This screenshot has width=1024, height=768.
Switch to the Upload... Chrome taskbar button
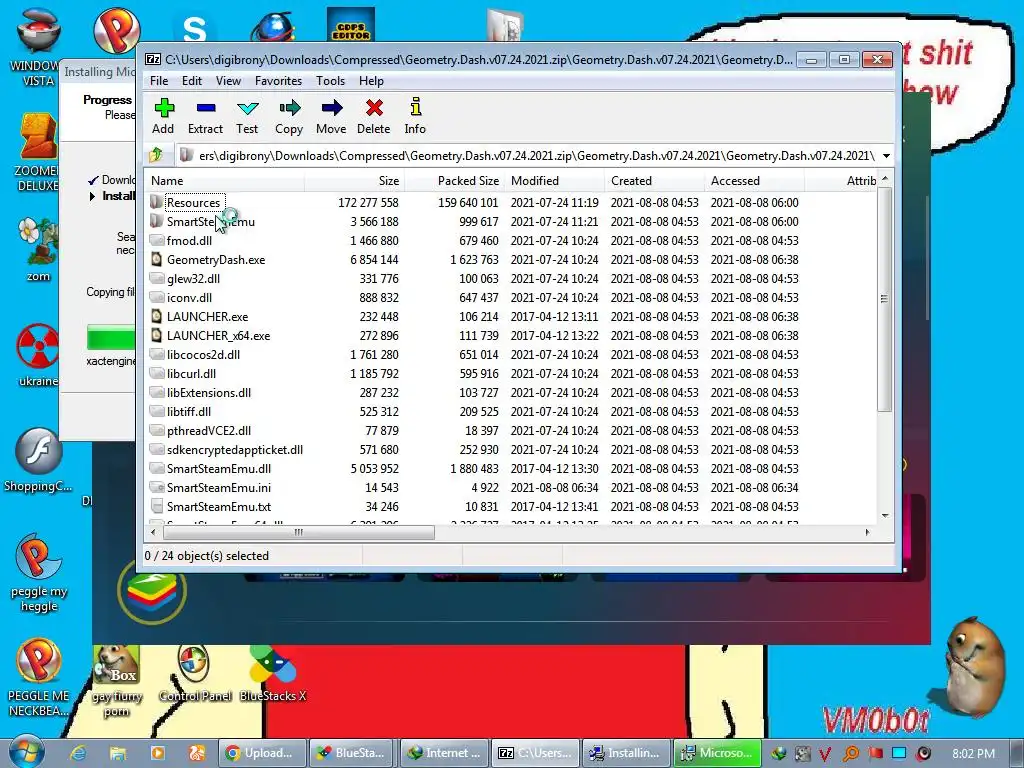tap(262, 753)
